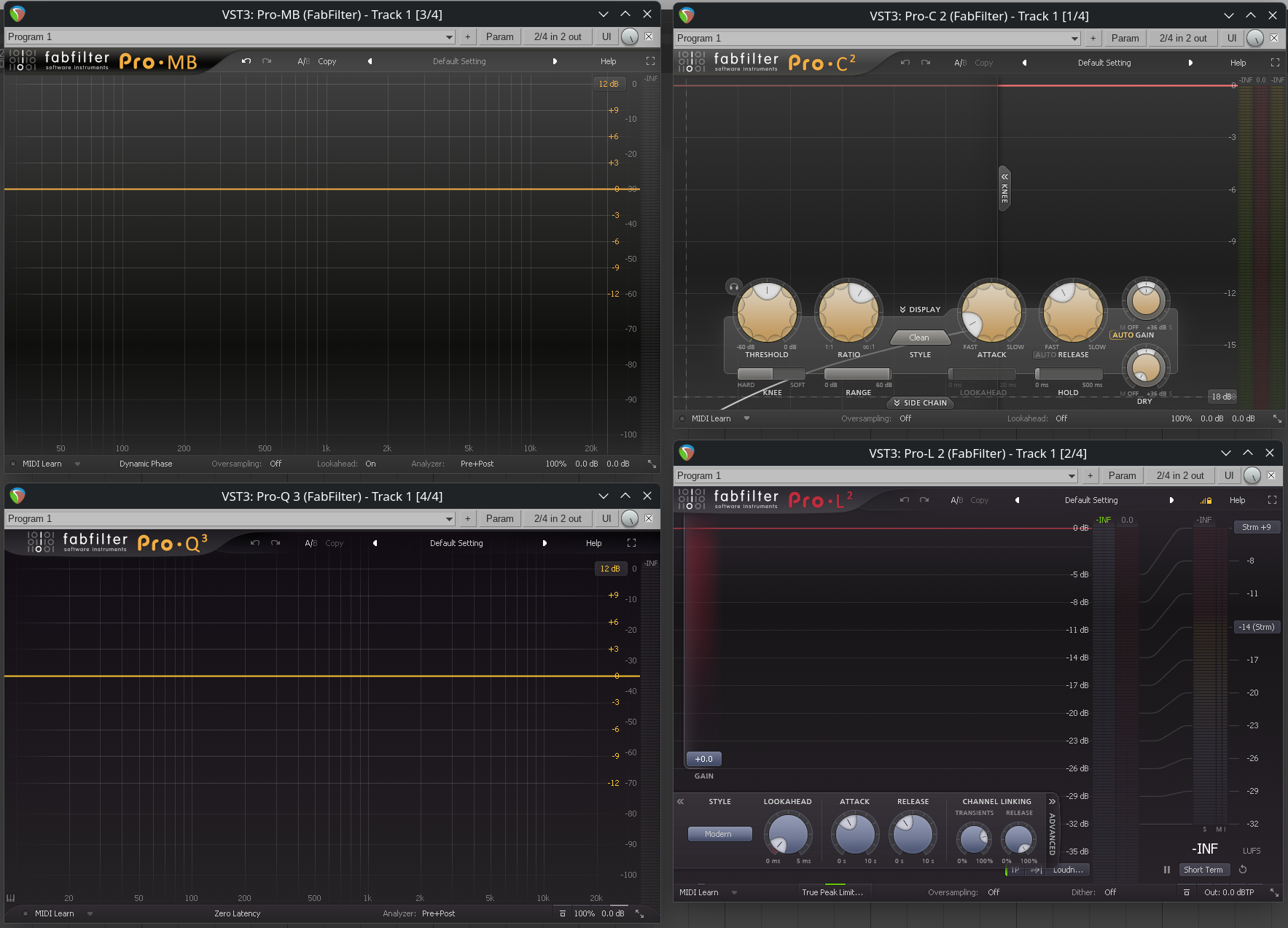Toggle the Pro-L 2 bypass checkbox
The height and width of the screenshot is (928, 1288).
pos(1271,475)
